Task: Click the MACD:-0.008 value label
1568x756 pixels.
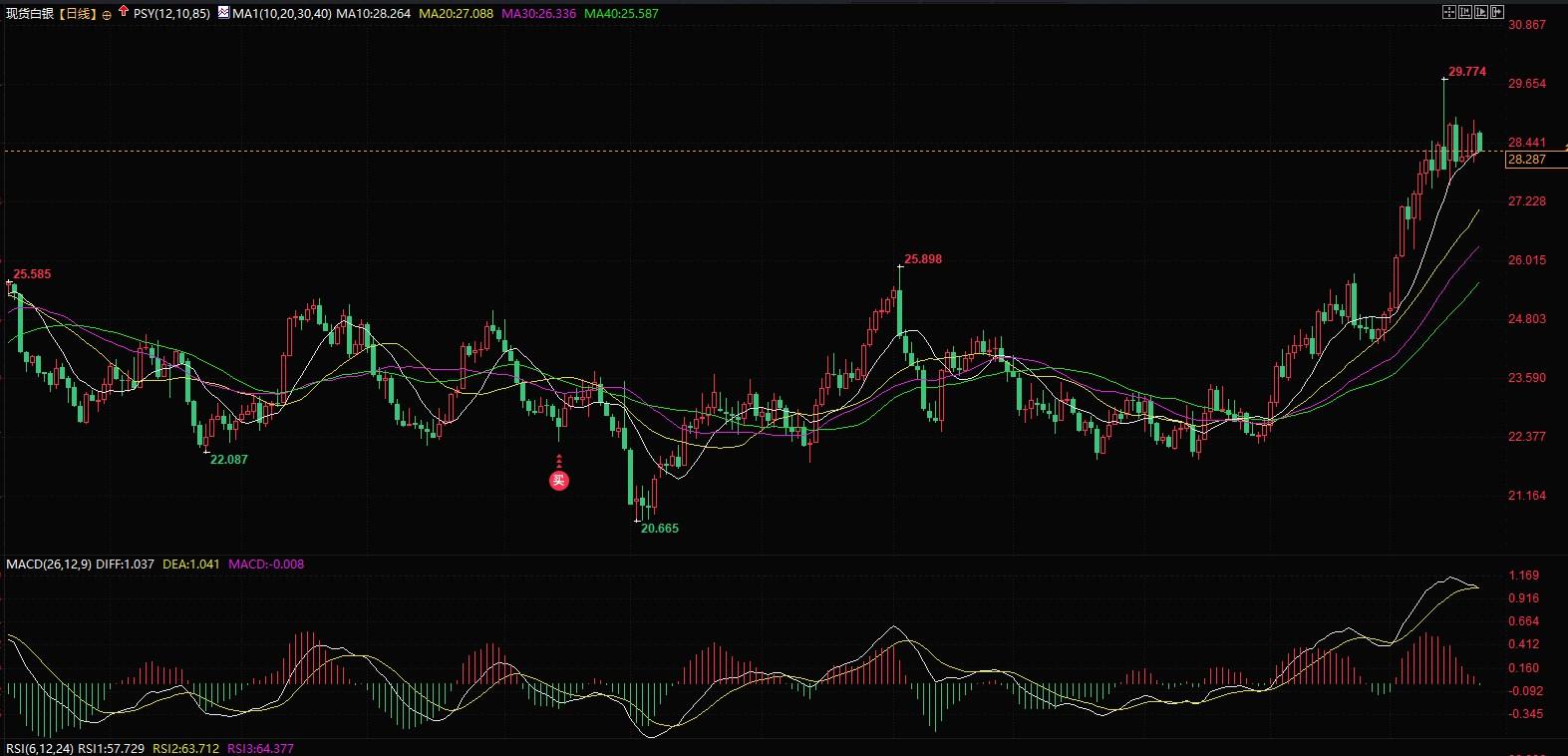Action: pos(266,565)
